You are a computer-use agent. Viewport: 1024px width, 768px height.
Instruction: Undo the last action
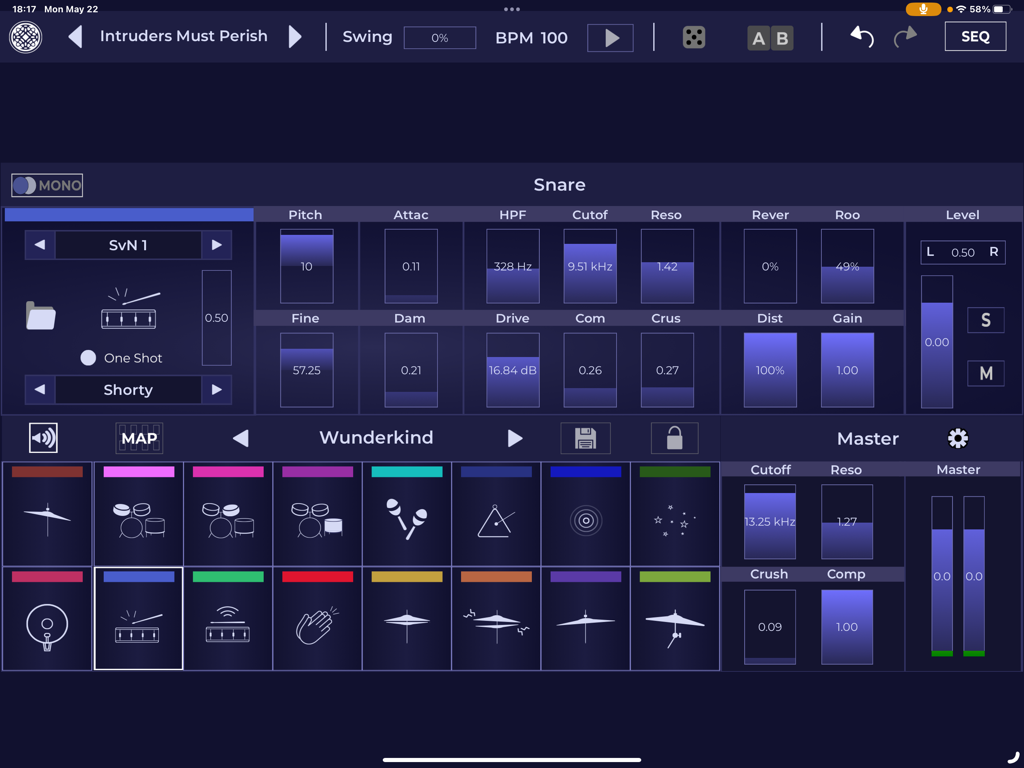click(x=861, y=36)
